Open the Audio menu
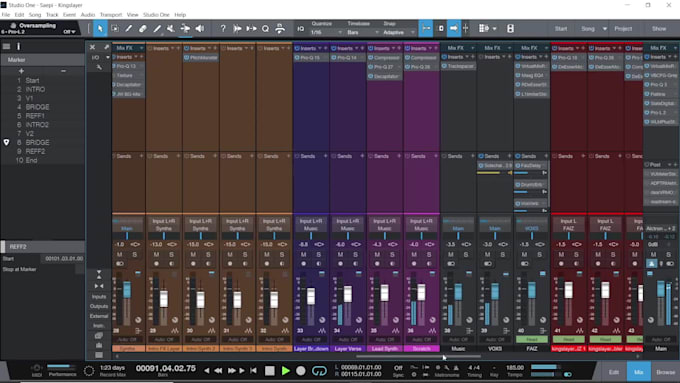This screenshot has height=383, width=680. [88, 15]
